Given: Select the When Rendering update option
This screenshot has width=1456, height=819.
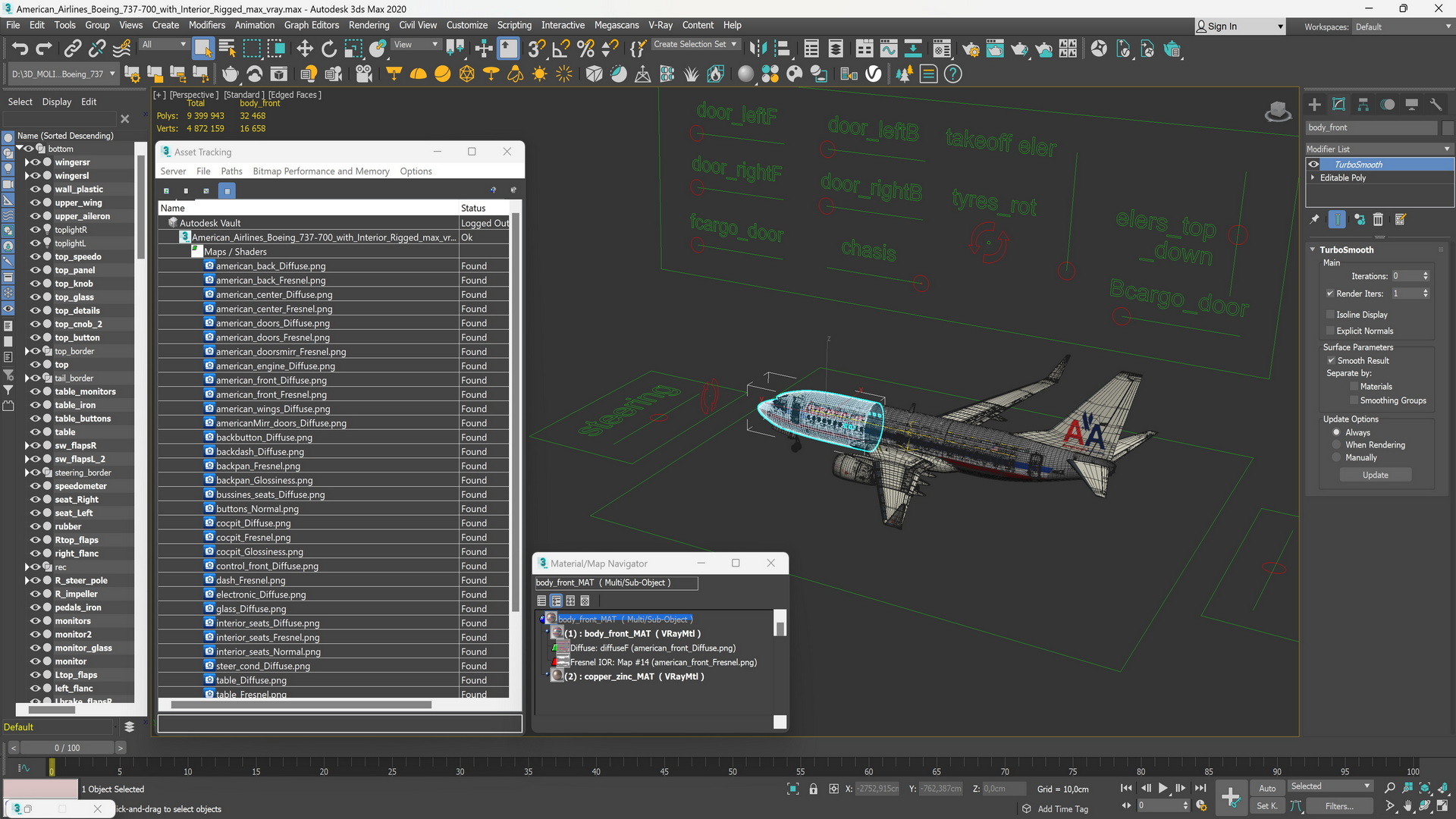Looking at the screenshot, I should pos(1337,445).
